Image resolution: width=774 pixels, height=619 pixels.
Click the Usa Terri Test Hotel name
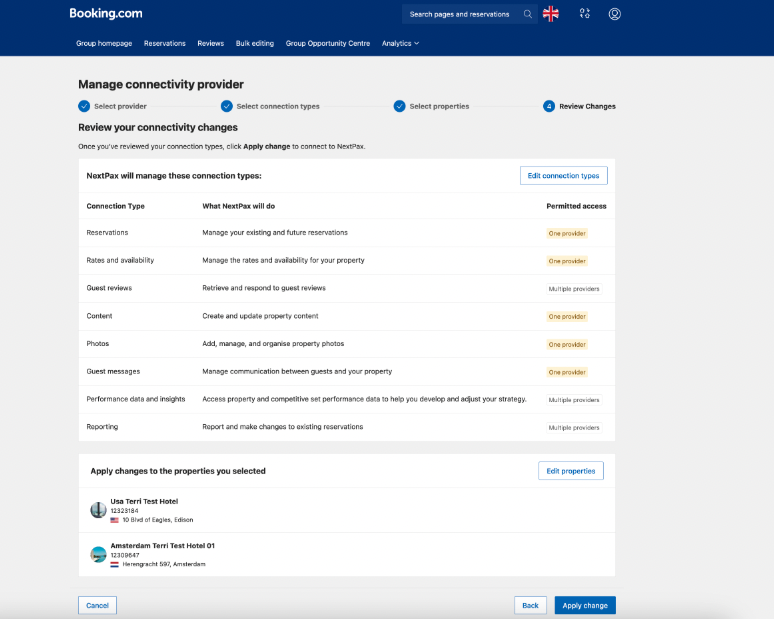[x=144, y=501]
